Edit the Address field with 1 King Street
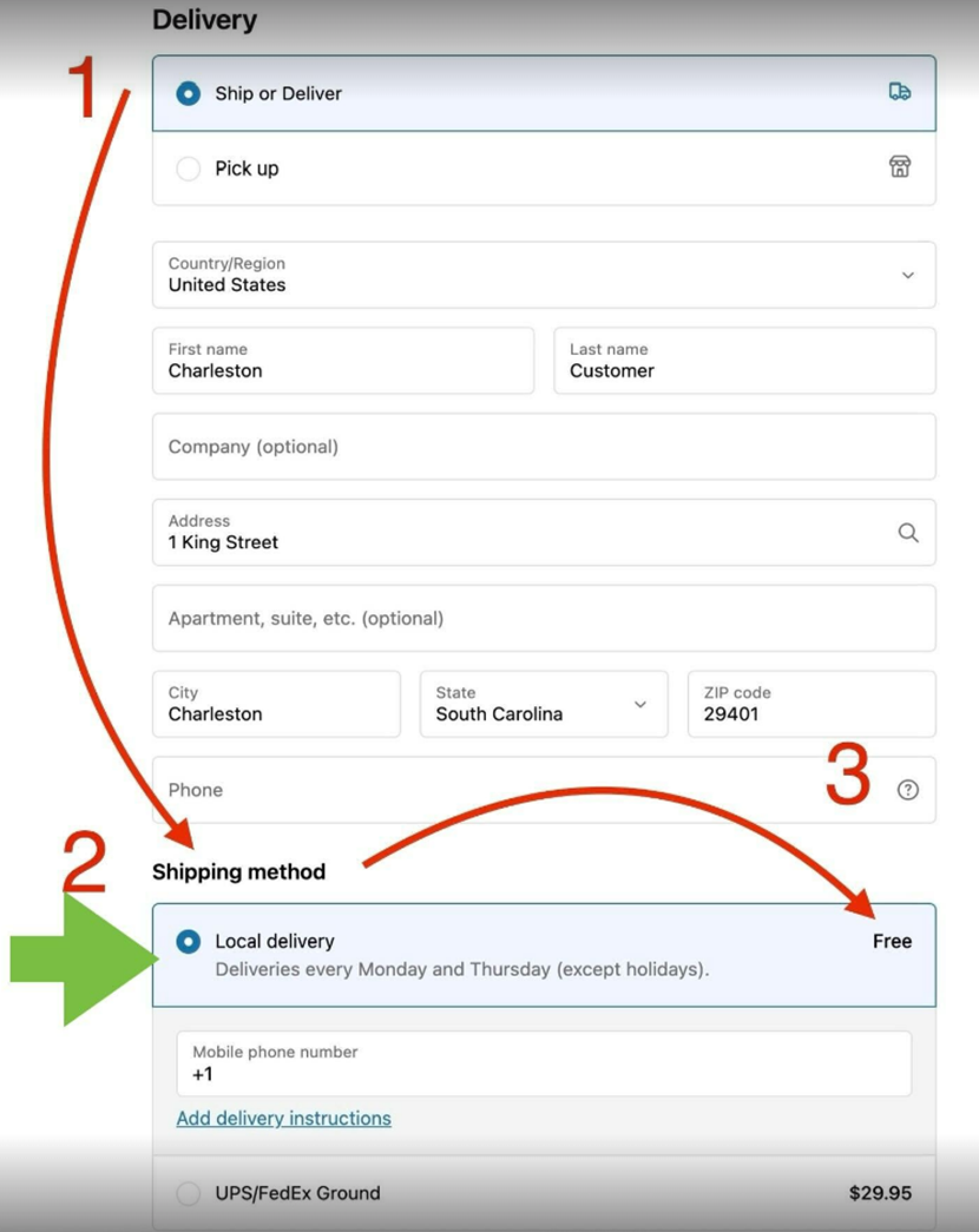Screen dimensions: 979x1232 point(519,533)
